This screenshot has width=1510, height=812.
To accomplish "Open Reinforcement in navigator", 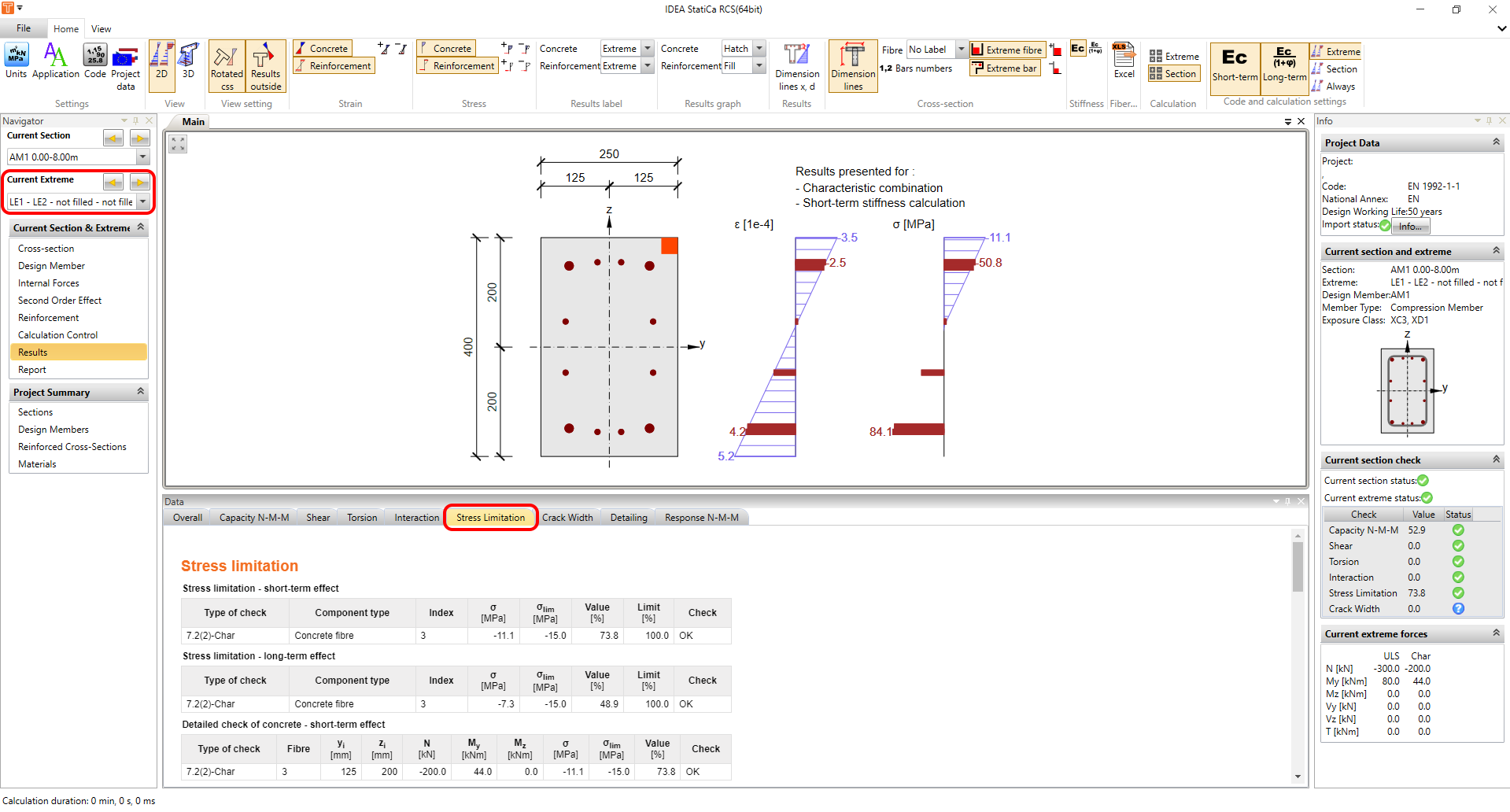I will pos(49,318).
